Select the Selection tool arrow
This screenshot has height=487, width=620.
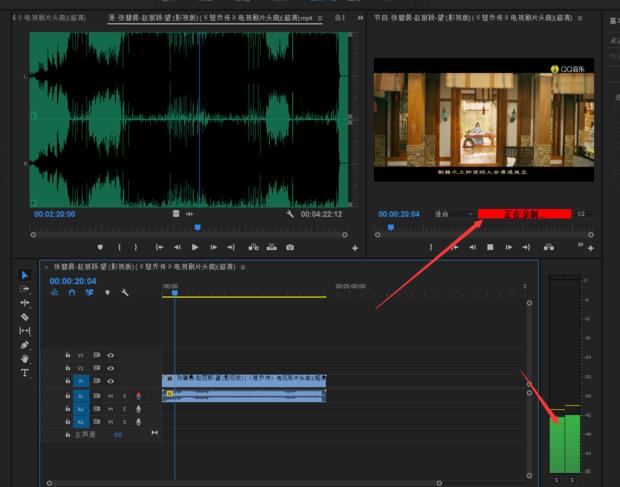(25, 275)
